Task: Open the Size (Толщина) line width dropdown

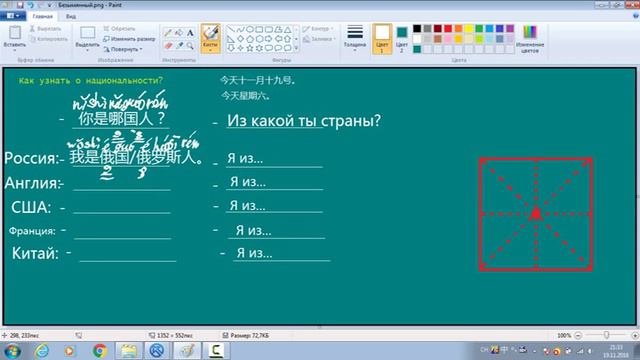Action: pyautogui.click(x=355, y=38)
